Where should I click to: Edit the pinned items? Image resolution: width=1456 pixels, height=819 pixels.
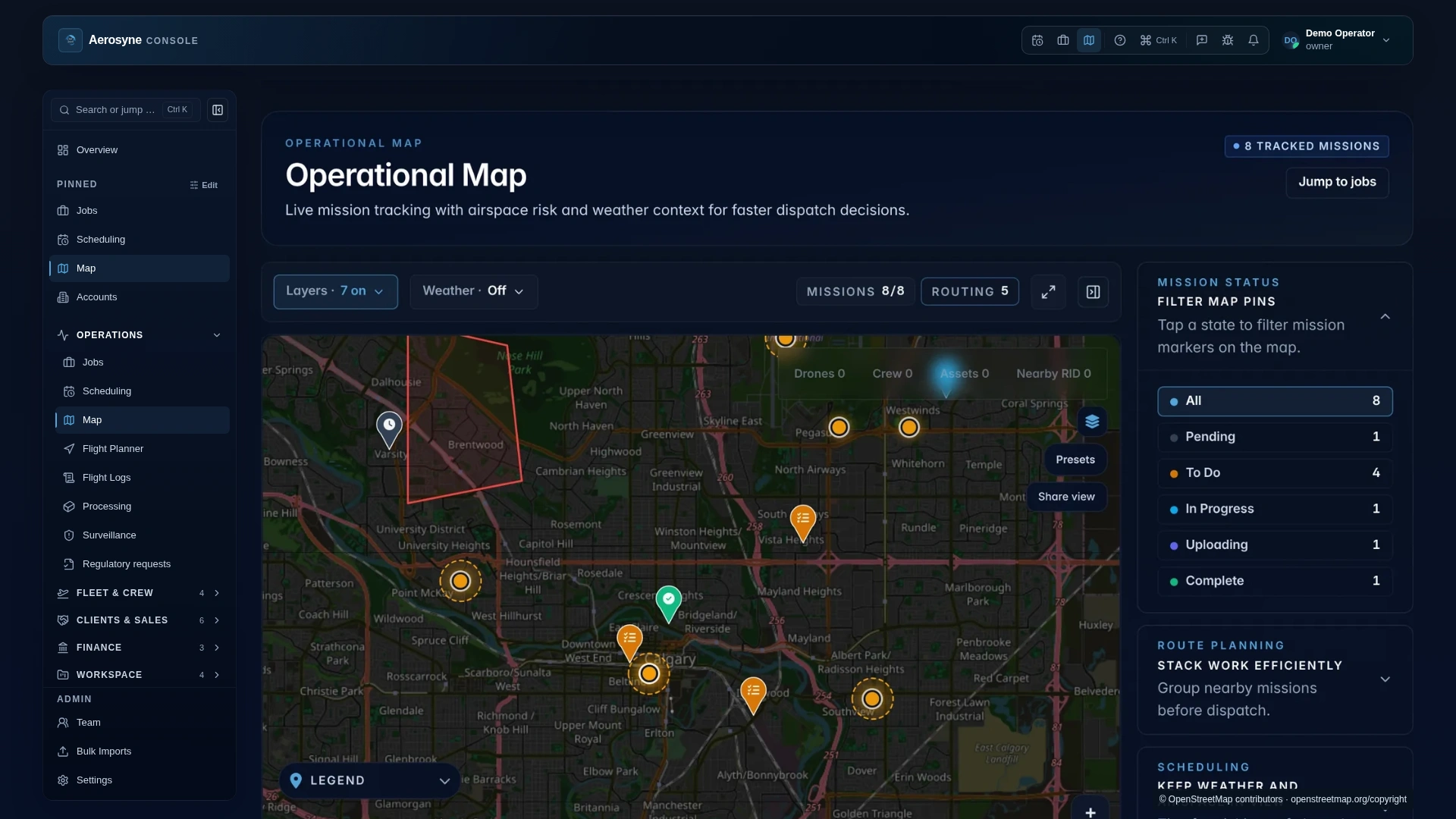[204, 185]
